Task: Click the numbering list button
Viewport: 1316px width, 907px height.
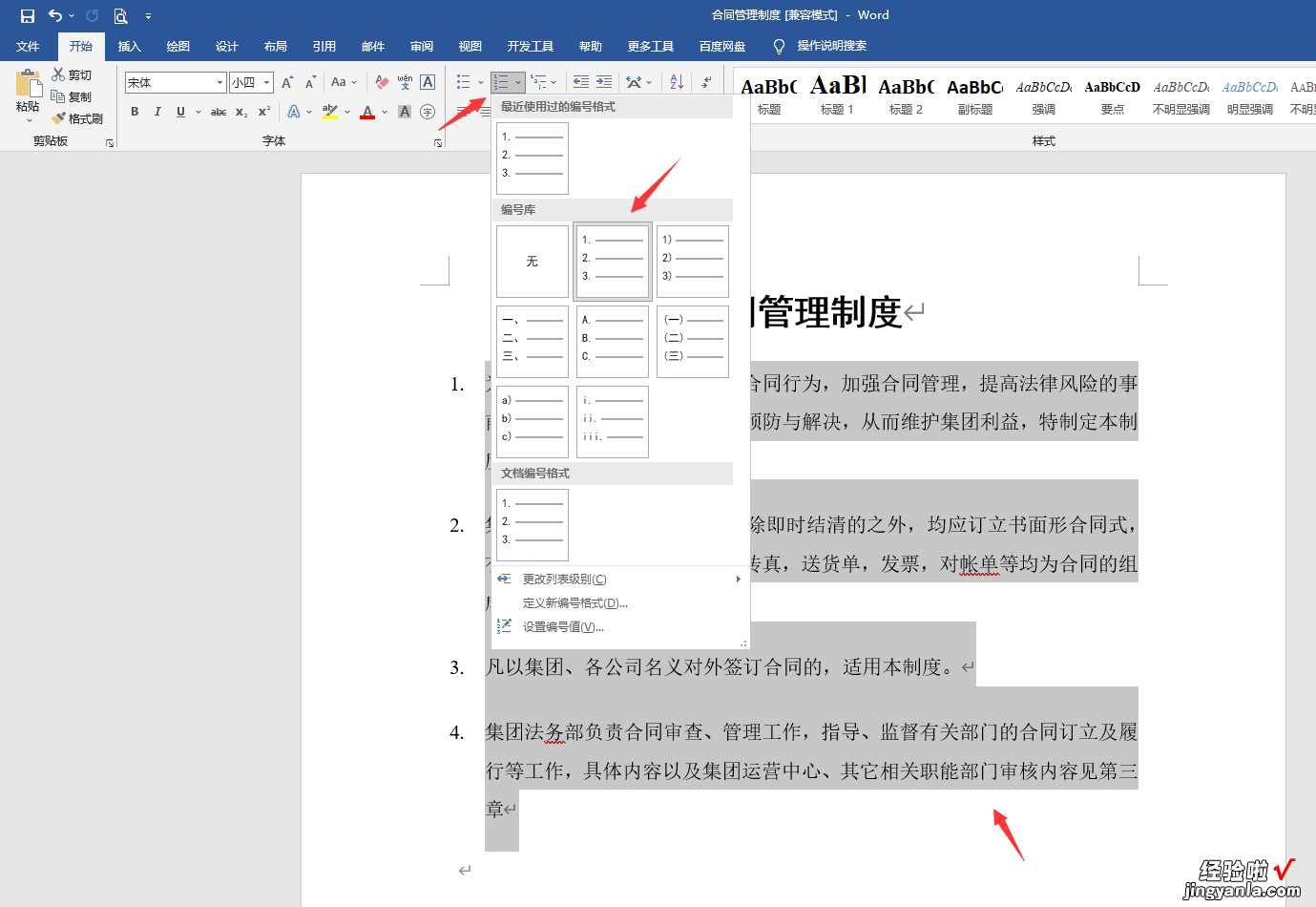Action: pos(501,82)
